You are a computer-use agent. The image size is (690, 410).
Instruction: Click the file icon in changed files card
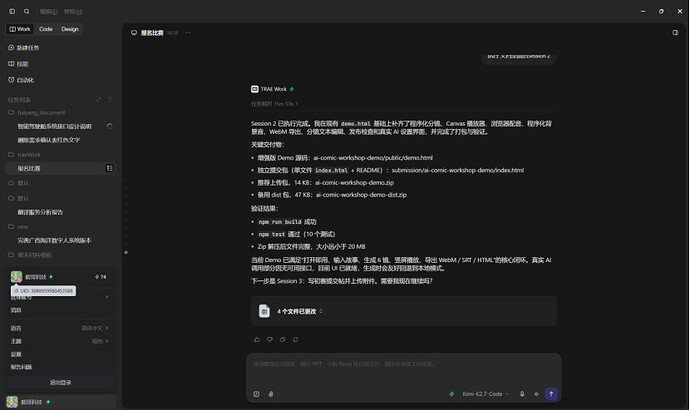click(264, 311)
